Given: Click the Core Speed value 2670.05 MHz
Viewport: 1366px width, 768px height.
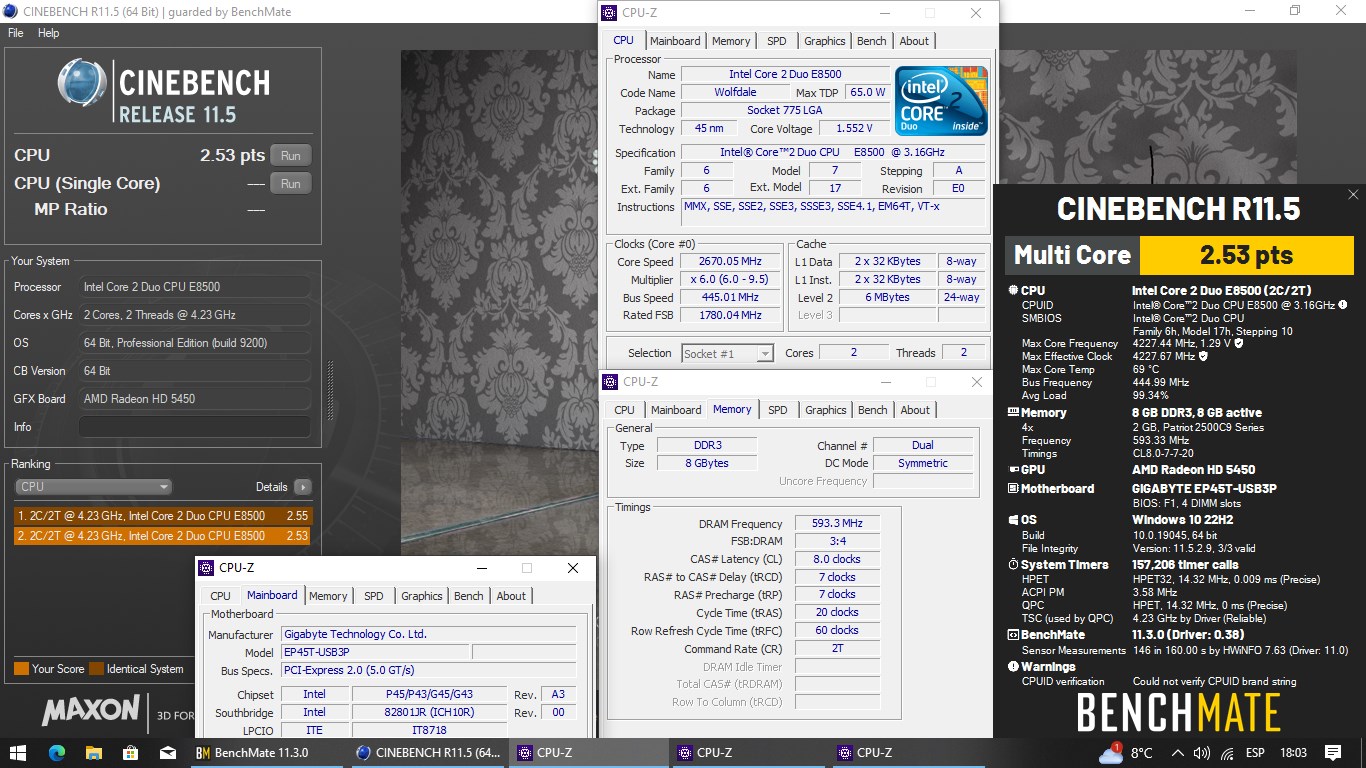Looking at the screenshot, I should (x=730, y=262).
